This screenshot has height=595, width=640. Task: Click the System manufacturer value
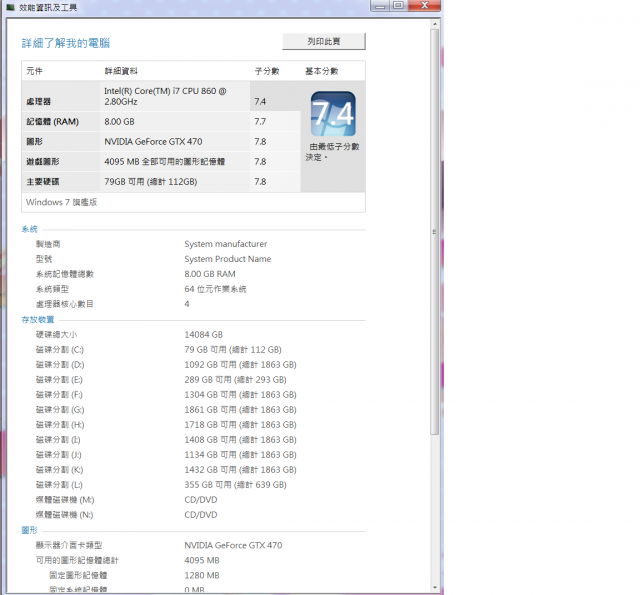(x=226, y=244)
